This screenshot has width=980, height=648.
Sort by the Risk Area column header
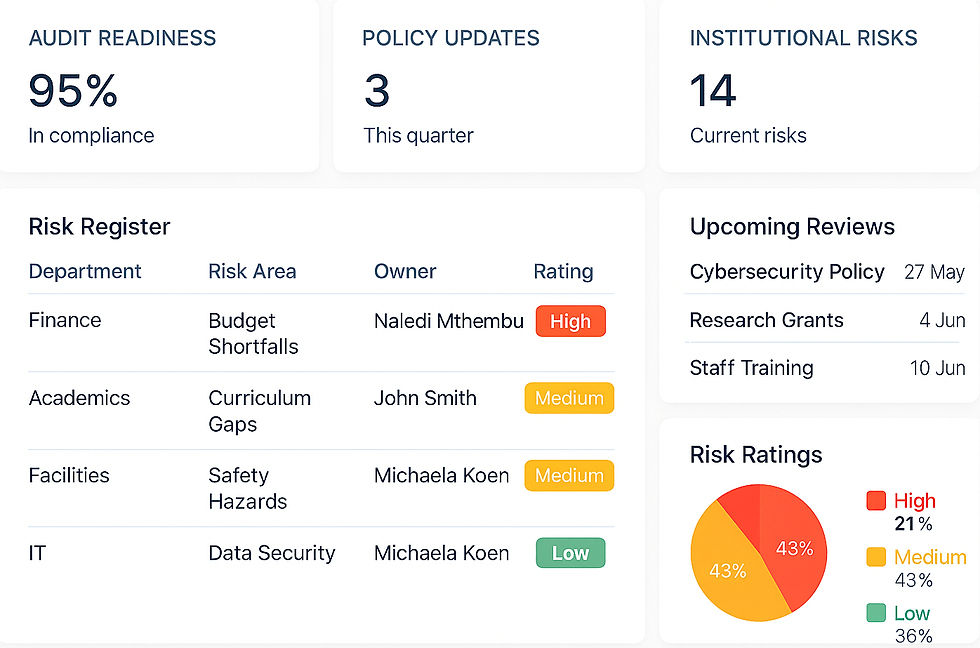coord(252,271)
